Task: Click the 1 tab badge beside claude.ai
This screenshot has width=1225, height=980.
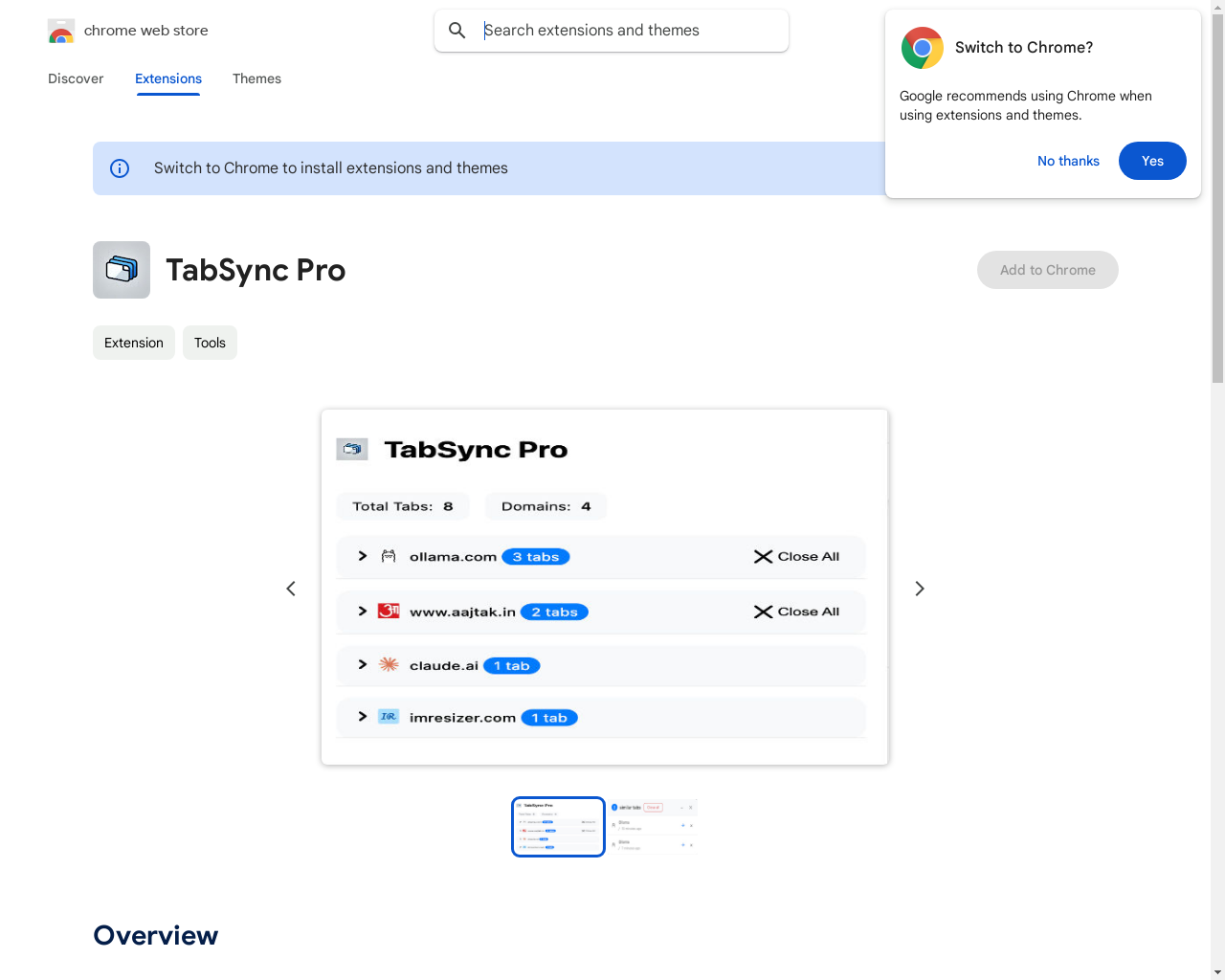Action: [511, 666]
